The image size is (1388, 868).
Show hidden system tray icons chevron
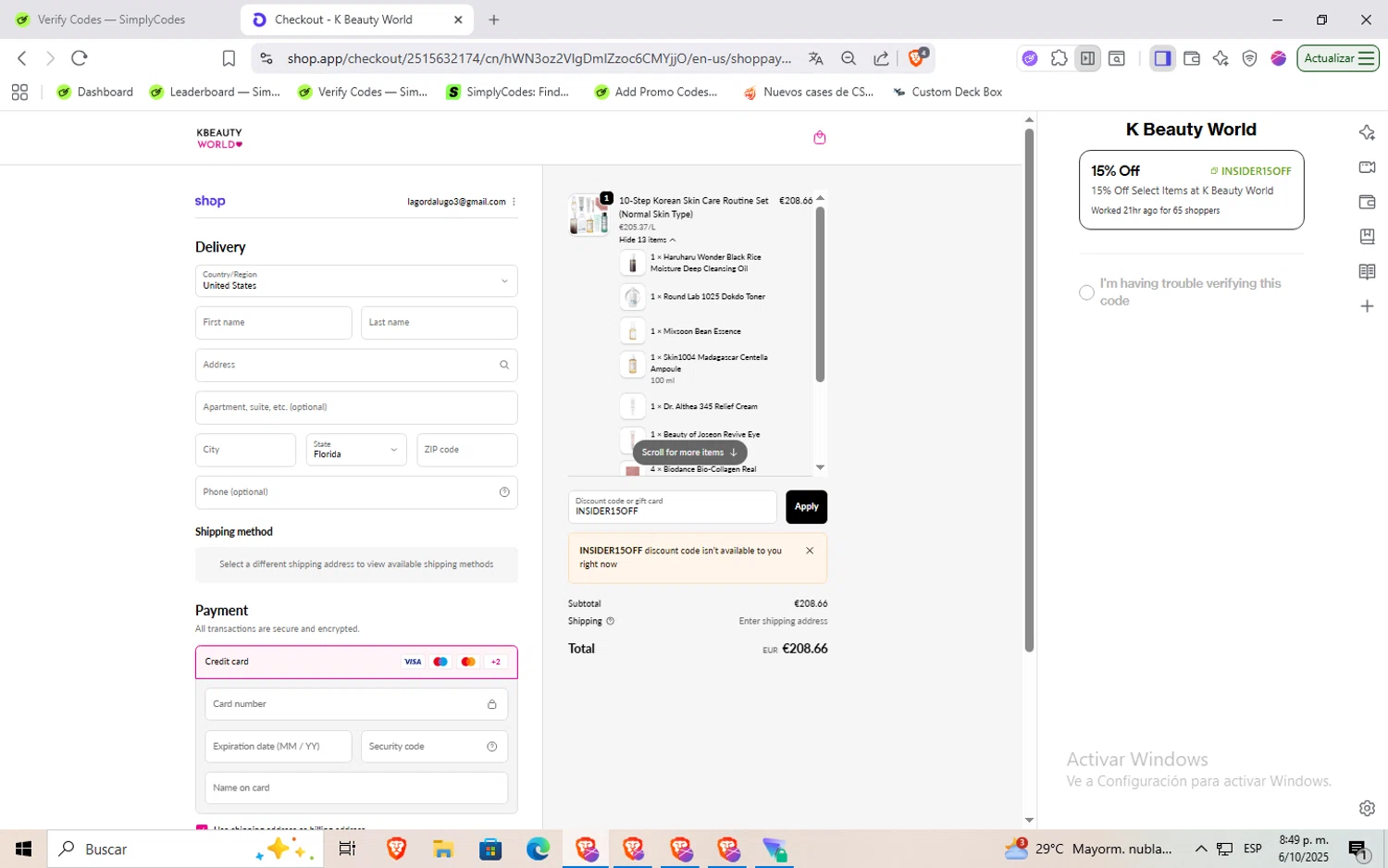click(x=1201, y=849)
